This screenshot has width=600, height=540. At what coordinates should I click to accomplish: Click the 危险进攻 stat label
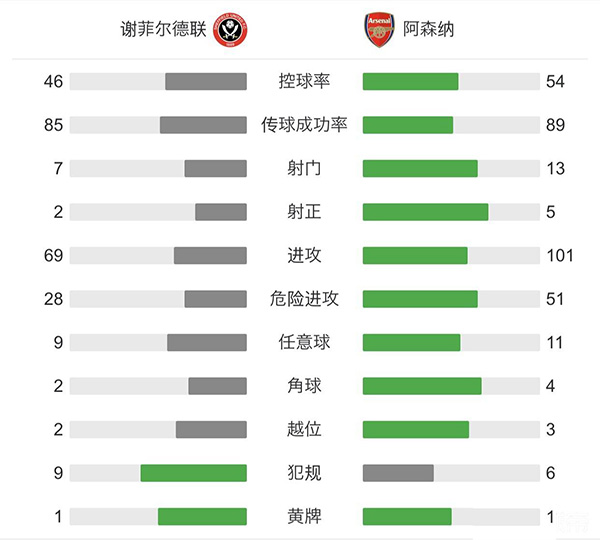304,298
